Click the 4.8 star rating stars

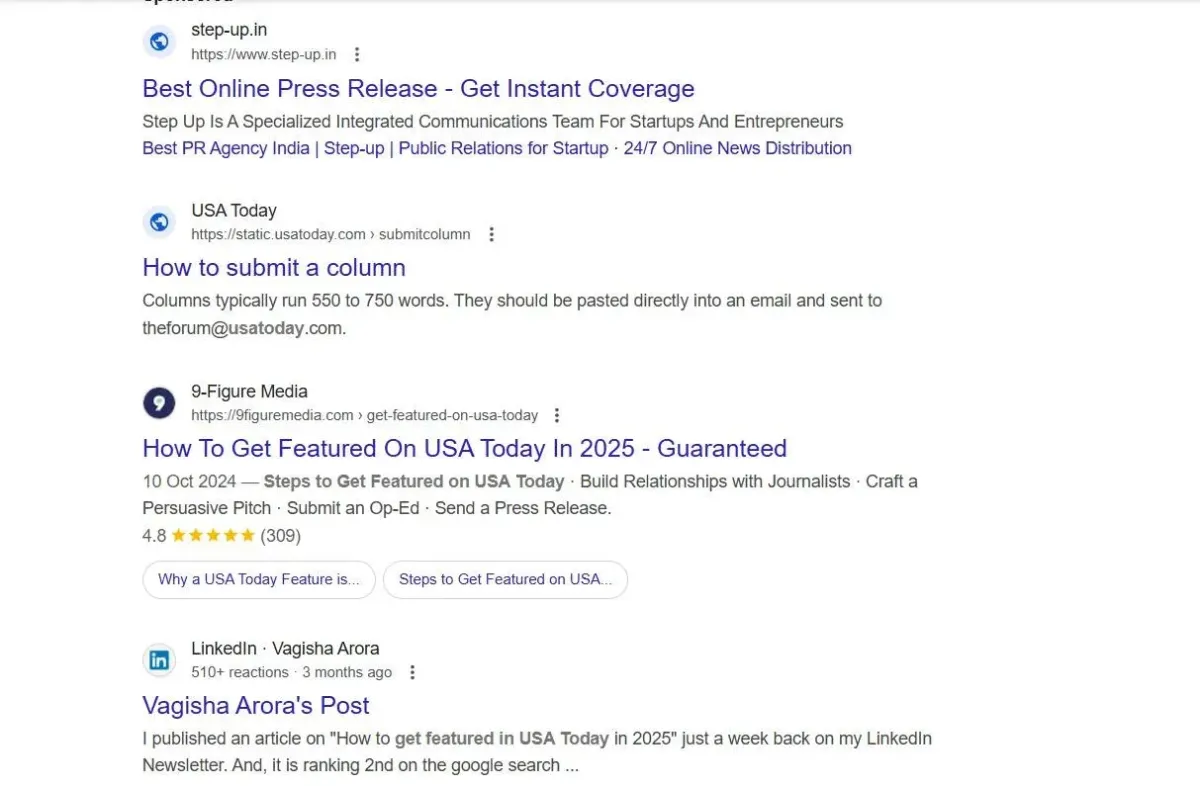213,535
